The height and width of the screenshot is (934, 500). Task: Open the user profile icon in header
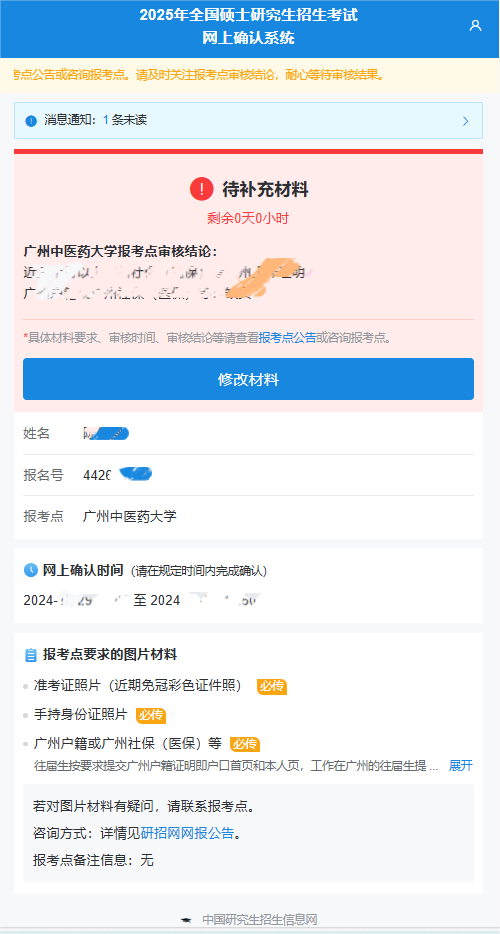pyautogui.click(x=475, y=26)
